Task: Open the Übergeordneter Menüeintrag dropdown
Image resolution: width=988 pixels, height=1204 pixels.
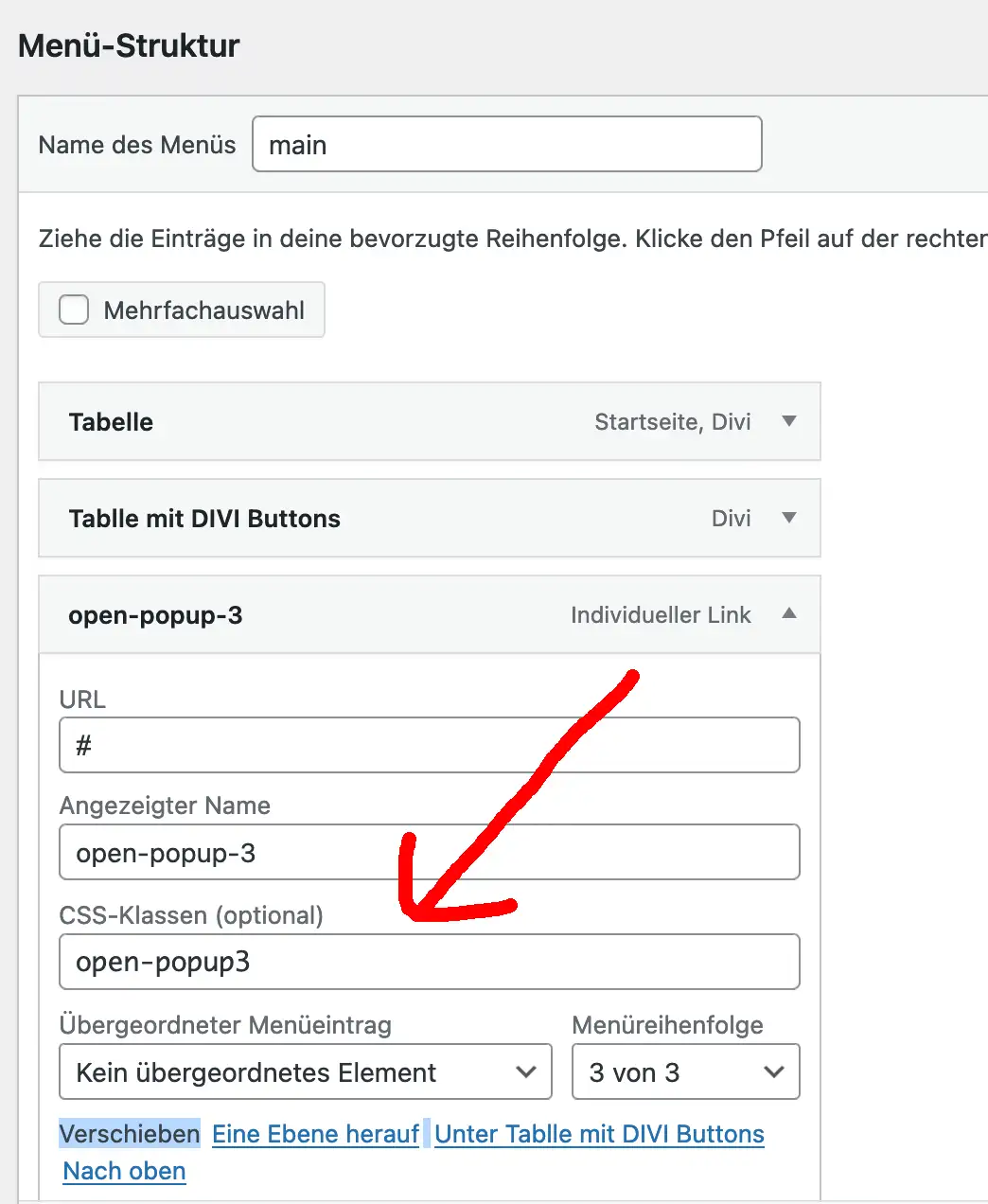Action: click(305, 1071)
